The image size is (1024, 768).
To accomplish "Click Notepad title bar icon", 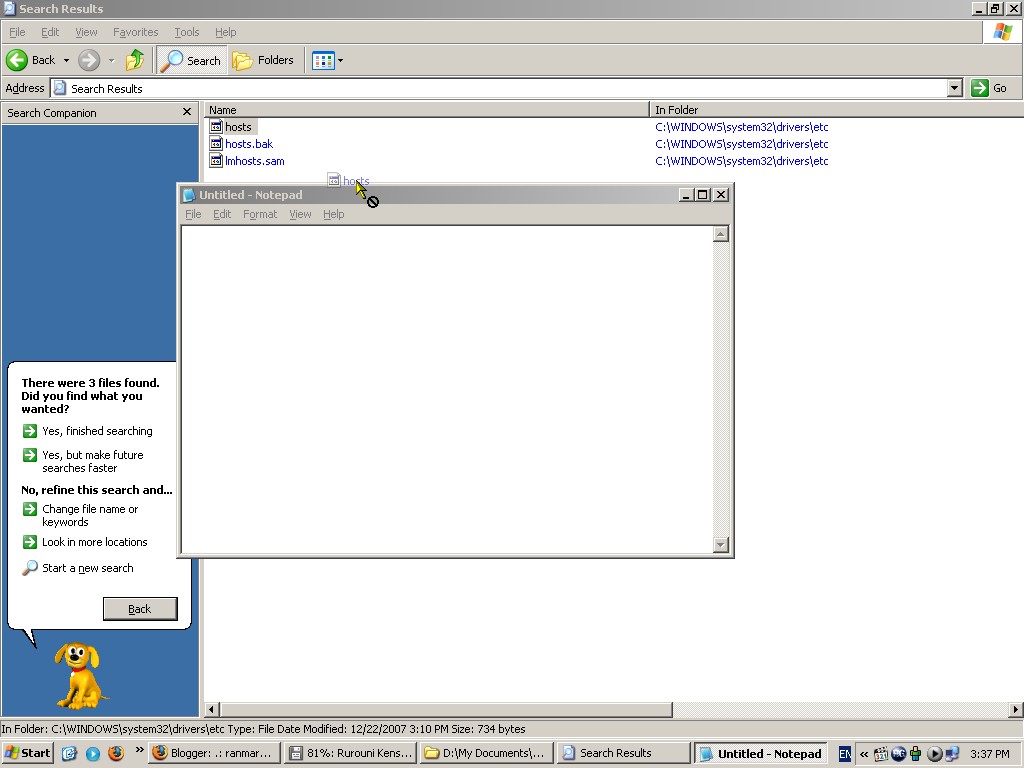I will (189, 195).
